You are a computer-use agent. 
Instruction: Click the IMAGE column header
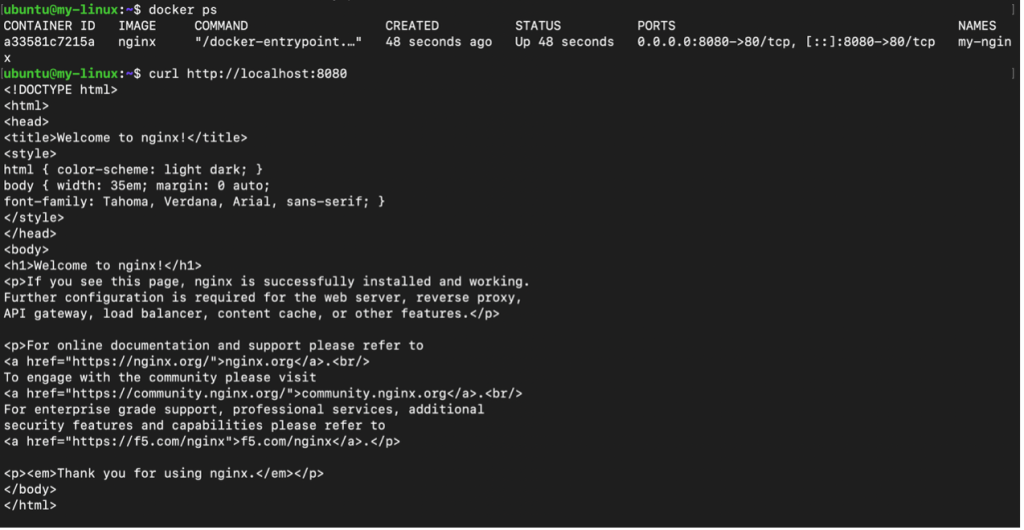137,26
